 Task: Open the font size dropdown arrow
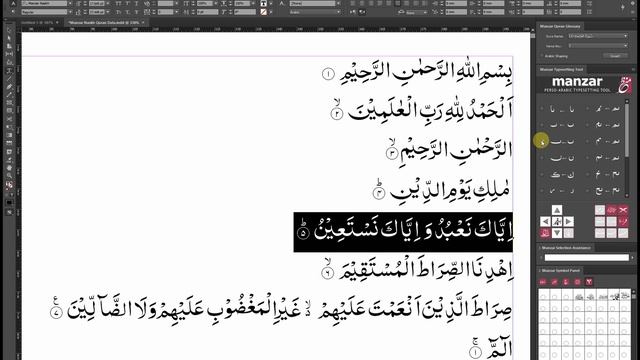click(108, 3)
